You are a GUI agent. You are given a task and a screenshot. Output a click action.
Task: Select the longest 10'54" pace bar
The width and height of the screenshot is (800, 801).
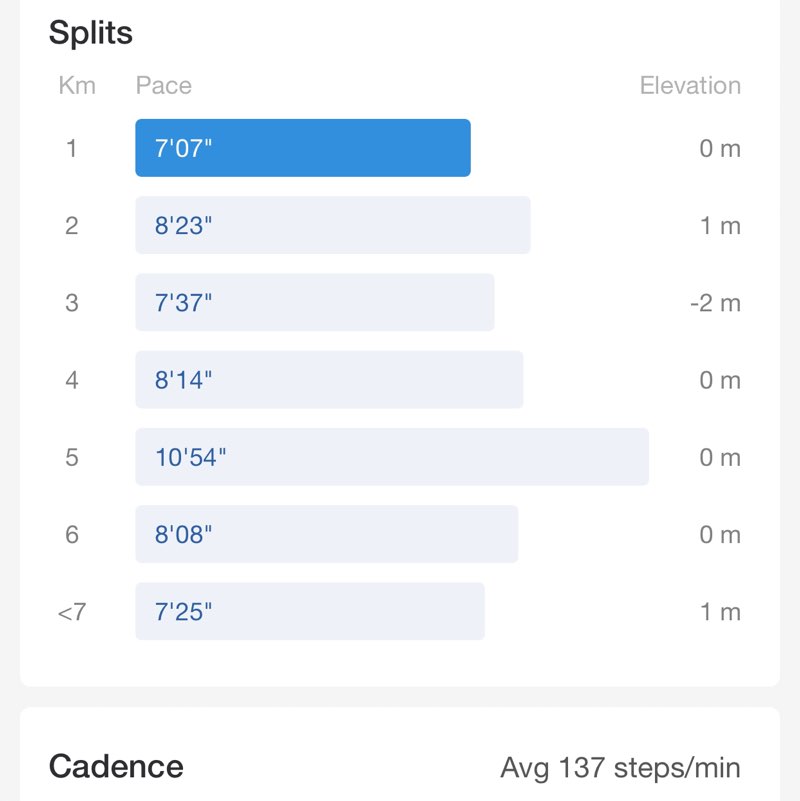(x=391, y=457)
